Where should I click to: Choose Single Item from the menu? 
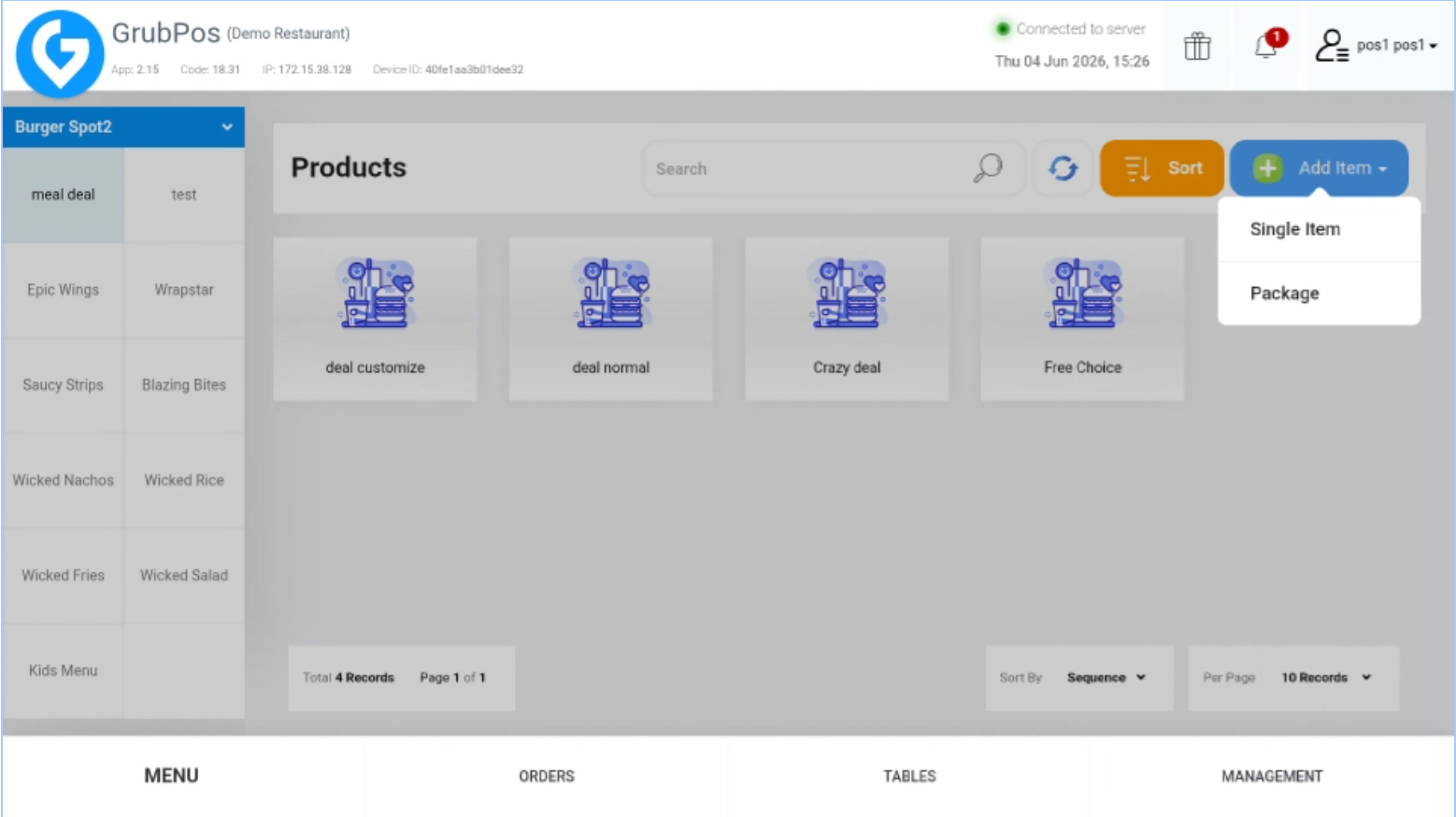pyautogui.click(x=1319, y=229)
